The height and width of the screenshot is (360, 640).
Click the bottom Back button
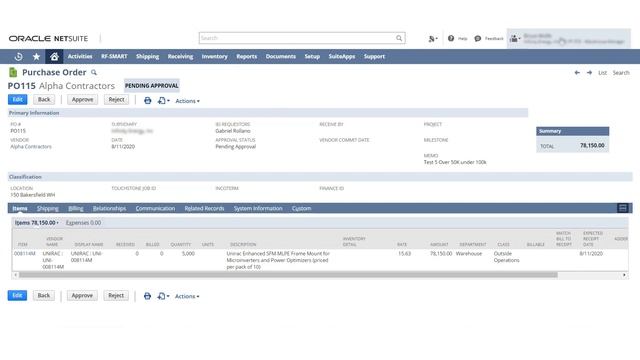tap(44, 295)
